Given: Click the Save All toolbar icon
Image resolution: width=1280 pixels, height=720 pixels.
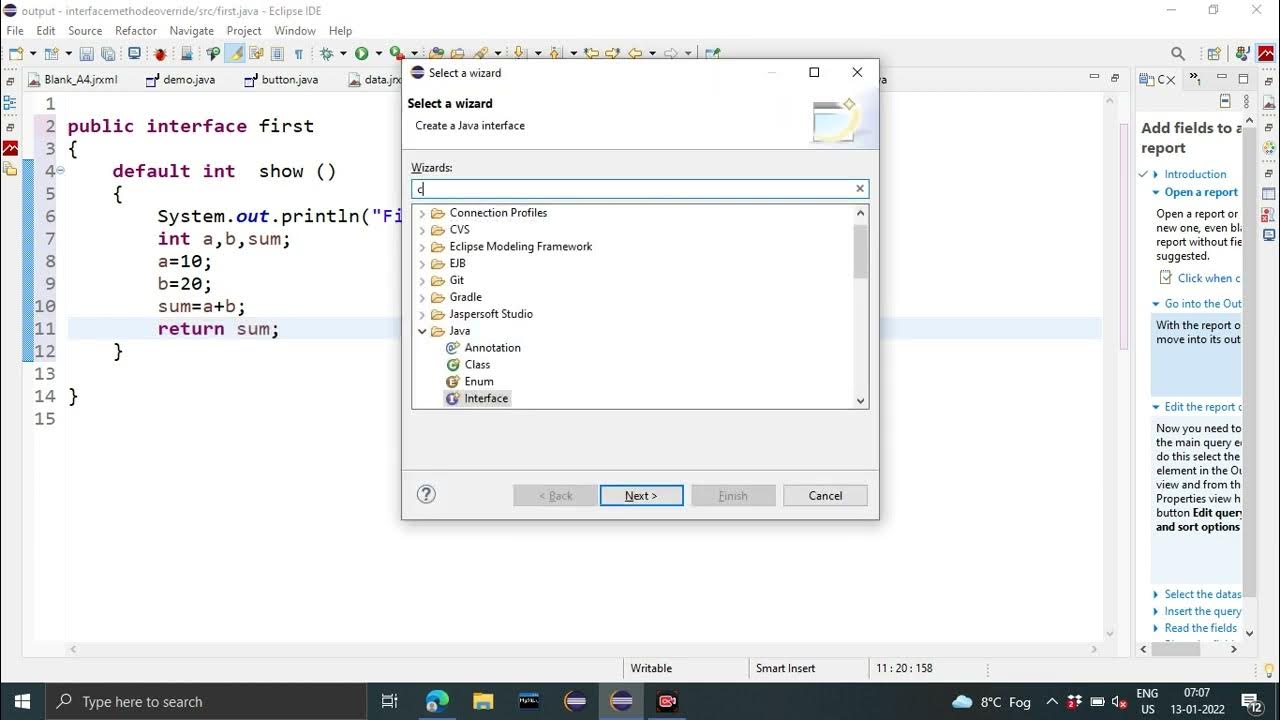Looking at the screenshot, I should [107, 53].
